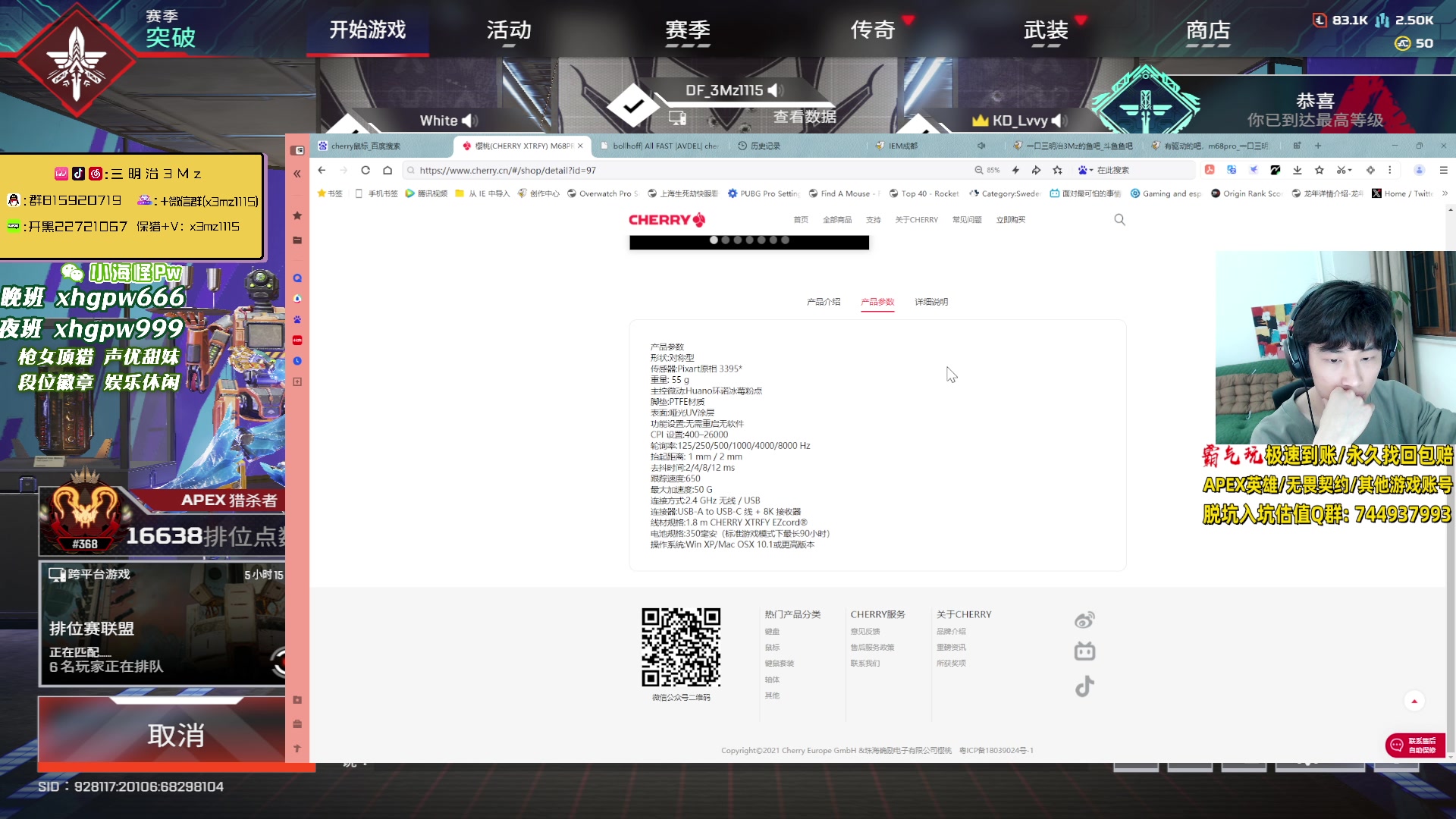Open the translate extension icon

[x=1232, y=170]
